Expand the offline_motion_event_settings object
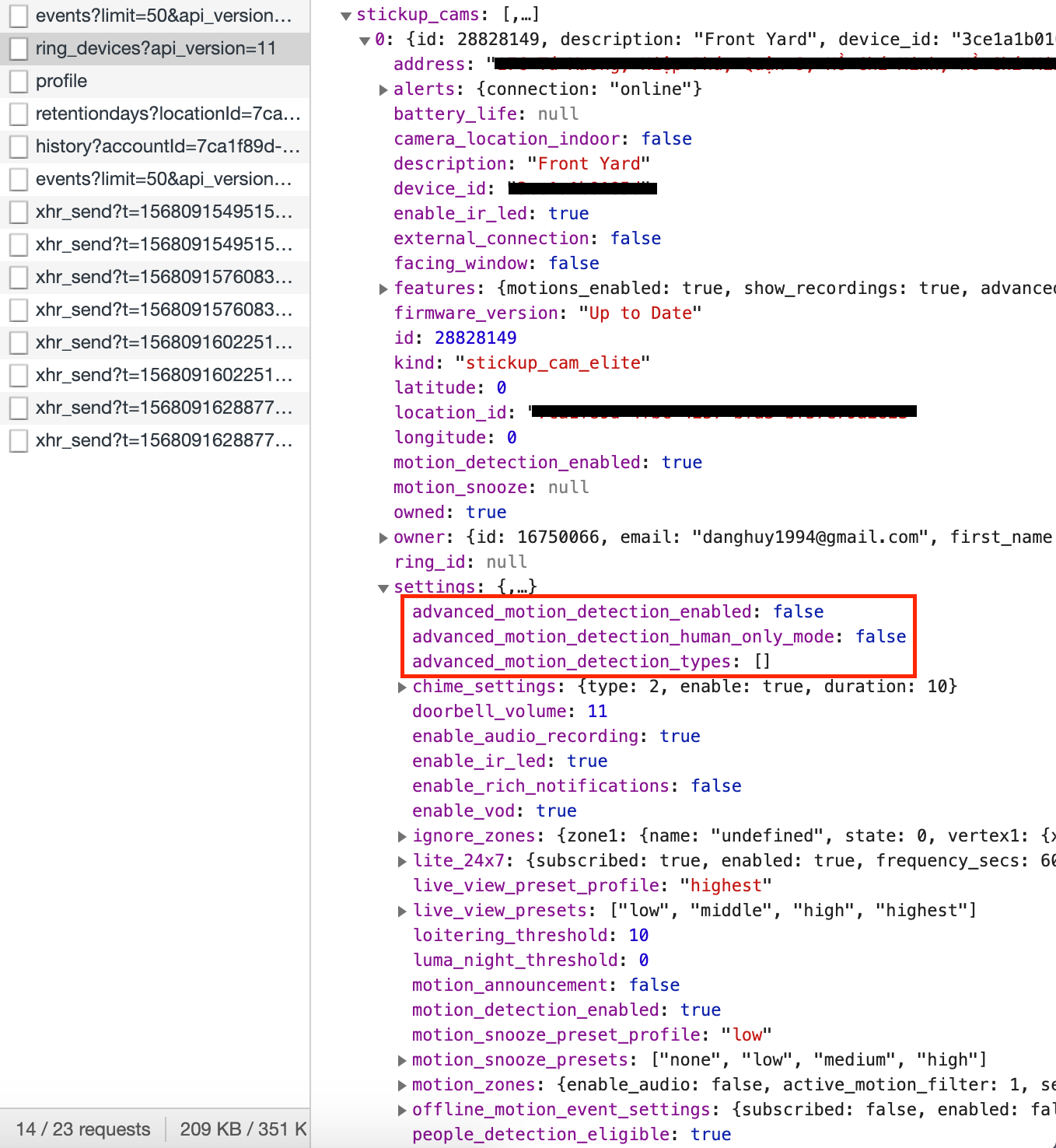This screenshot has width=1056, height=1148. point(402,1111)
